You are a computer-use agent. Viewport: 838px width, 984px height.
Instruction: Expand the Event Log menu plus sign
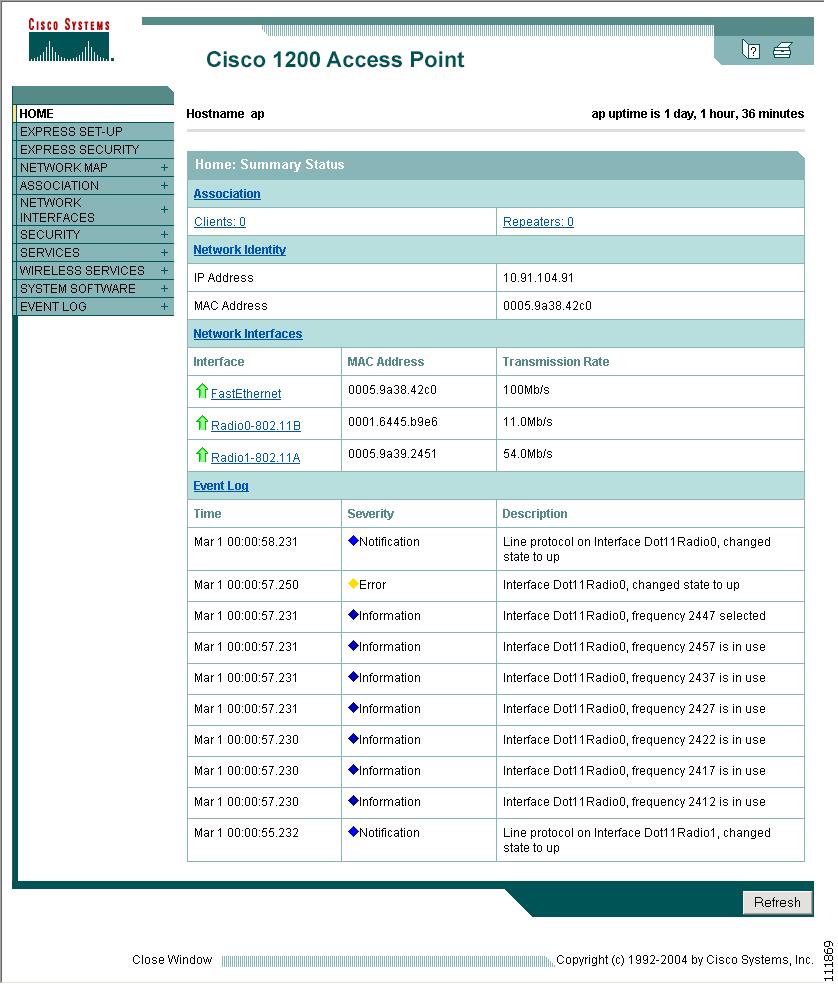pyautogui.click(x=164, y=307)
